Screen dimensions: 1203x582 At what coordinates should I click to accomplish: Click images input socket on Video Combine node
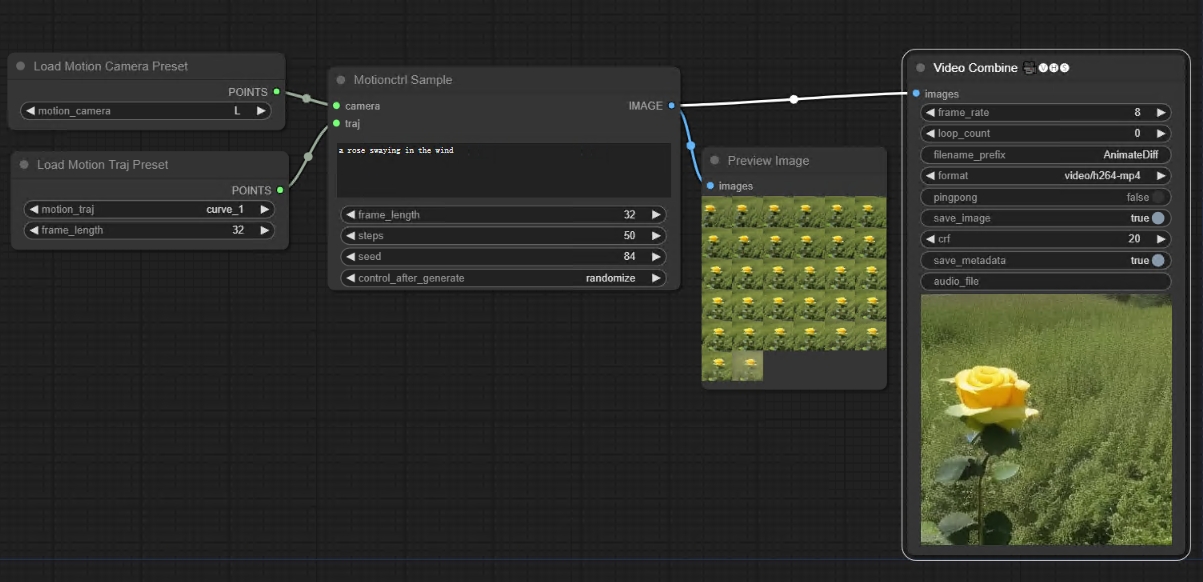916,94
